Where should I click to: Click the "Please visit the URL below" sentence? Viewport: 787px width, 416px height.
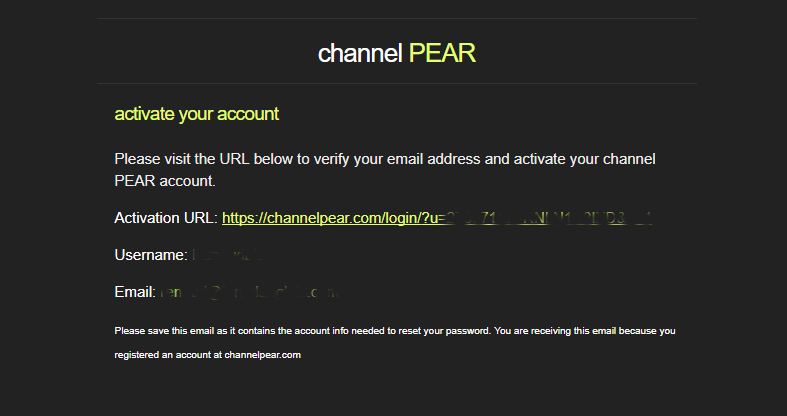coord(385,160)
